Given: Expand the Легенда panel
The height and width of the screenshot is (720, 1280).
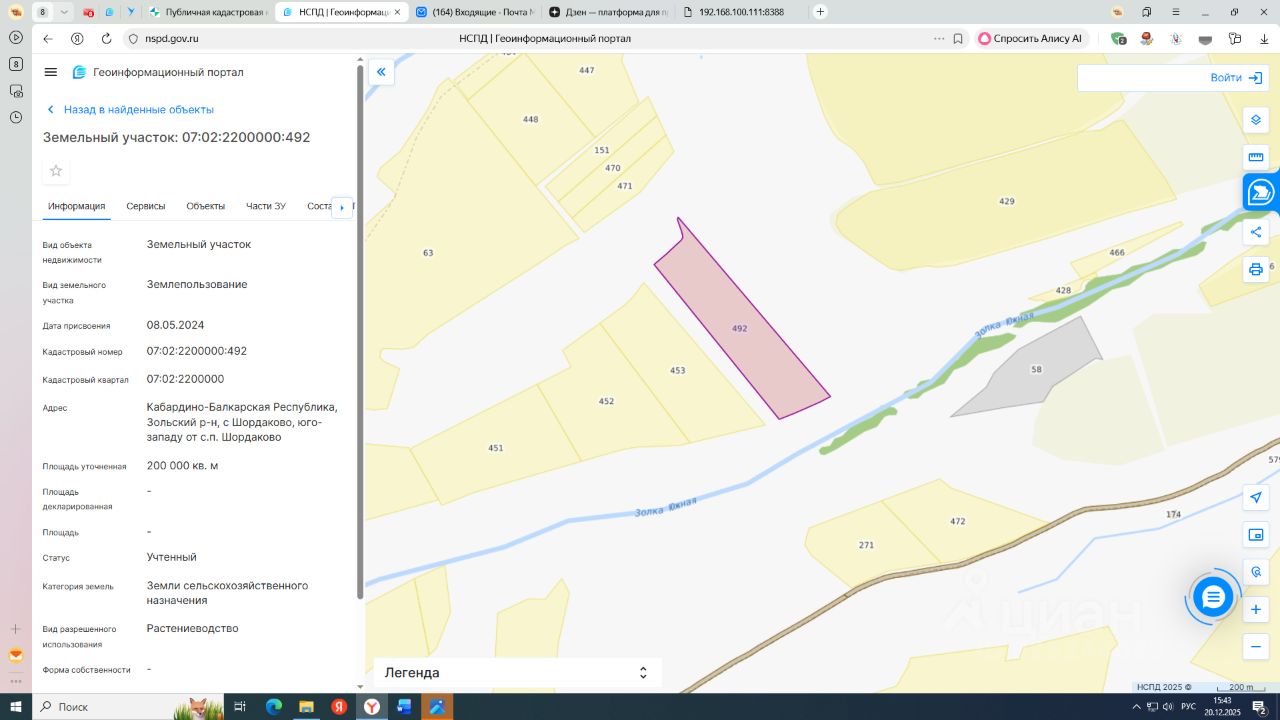Looking at the screenshot, I should tap(517, 673).
